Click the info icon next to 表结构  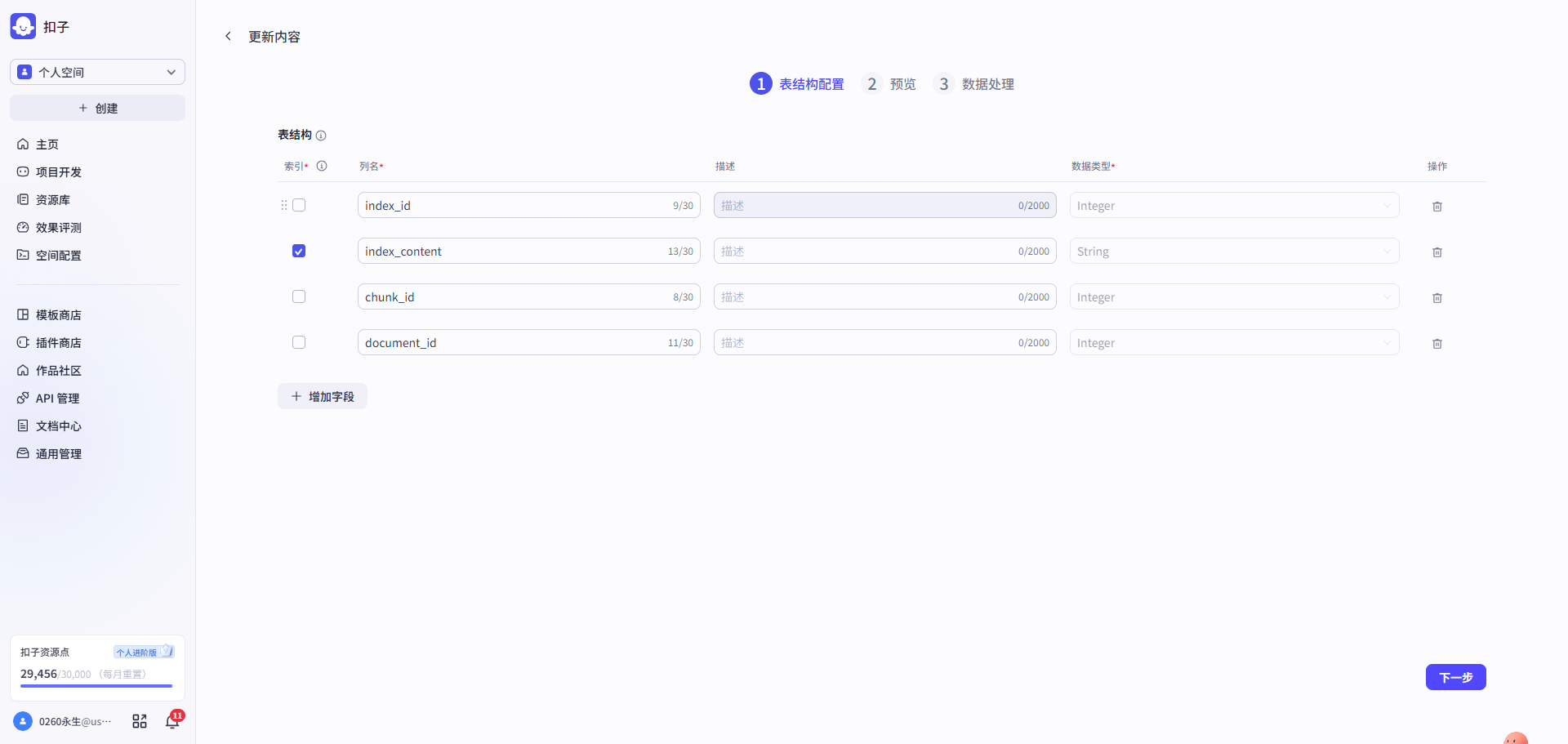click(x=322, y=136)
